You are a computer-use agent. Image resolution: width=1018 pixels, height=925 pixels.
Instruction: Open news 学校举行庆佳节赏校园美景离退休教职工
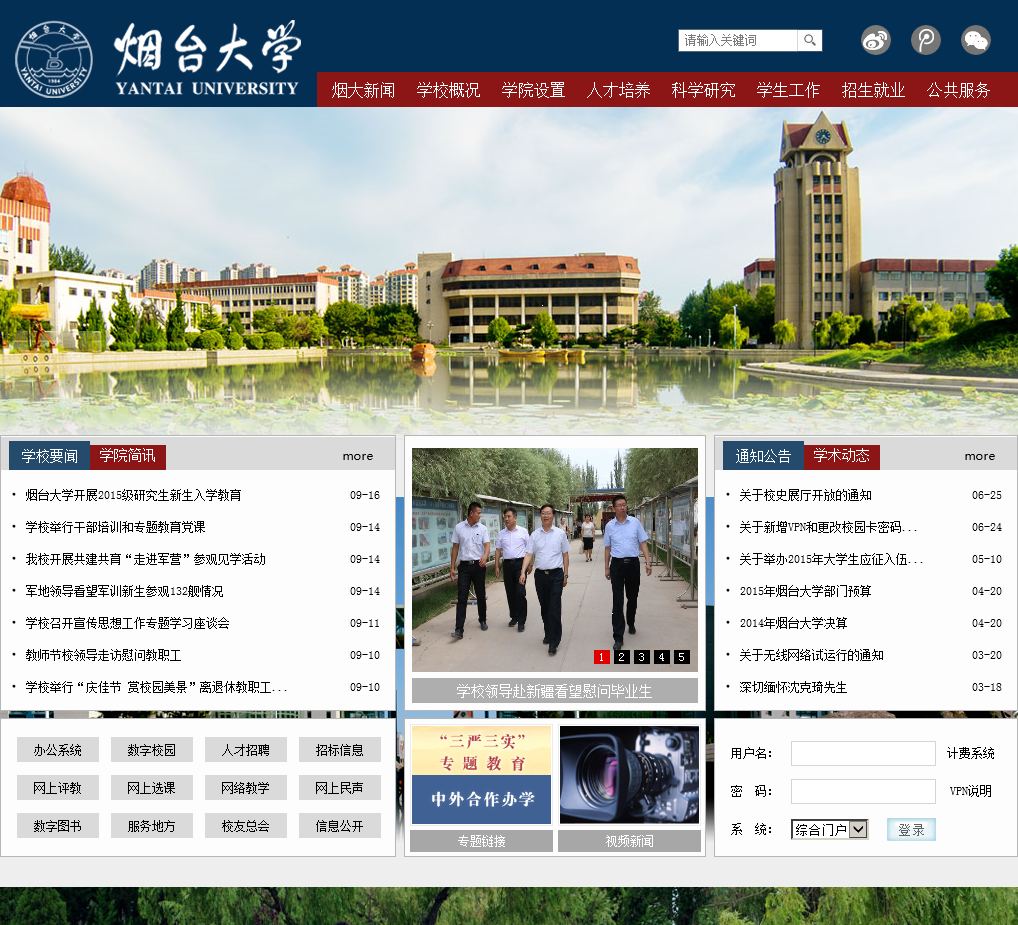pos(156,687)
